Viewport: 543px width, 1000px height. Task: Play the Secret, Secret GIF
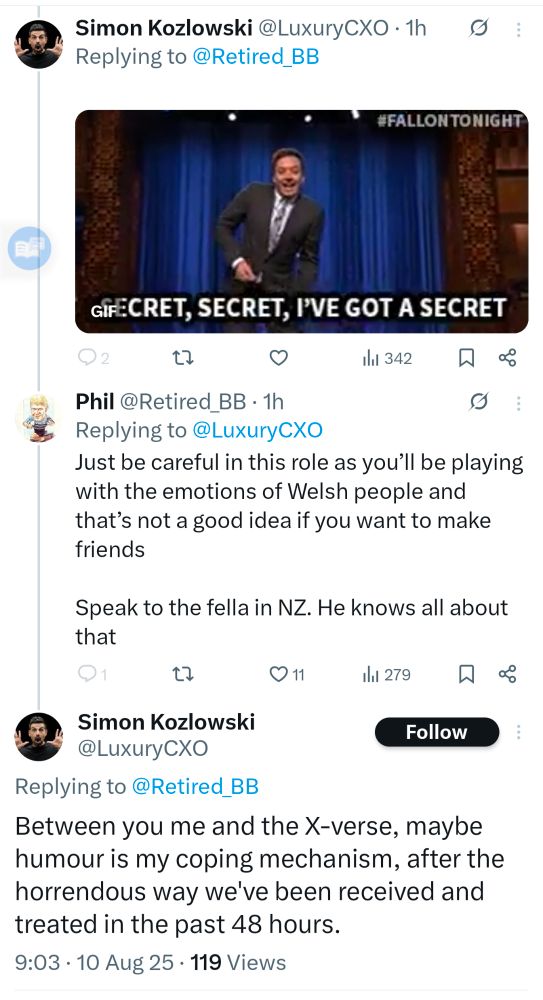301,221
